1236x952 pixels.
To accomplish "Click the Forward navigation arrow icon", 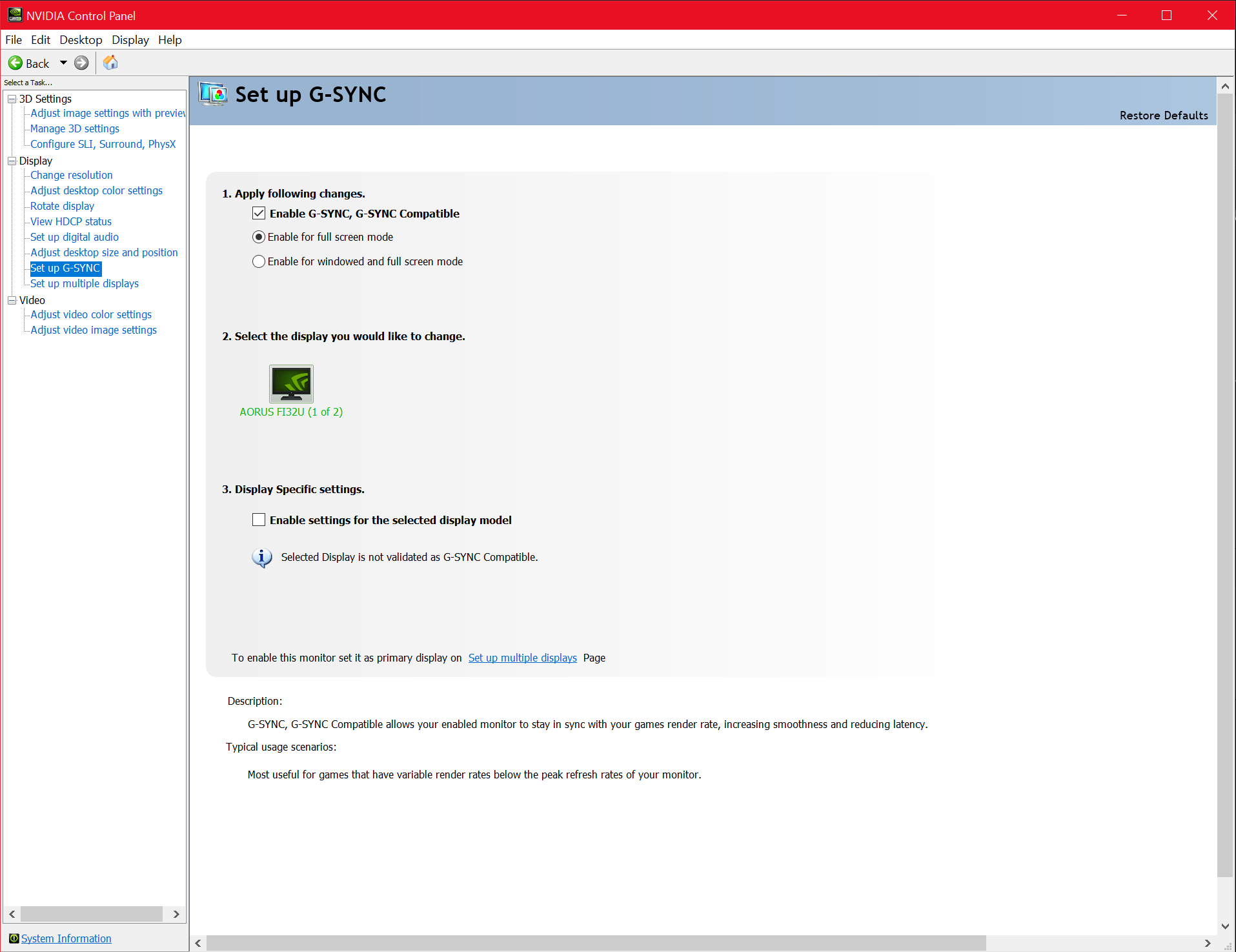I will 81,63.
